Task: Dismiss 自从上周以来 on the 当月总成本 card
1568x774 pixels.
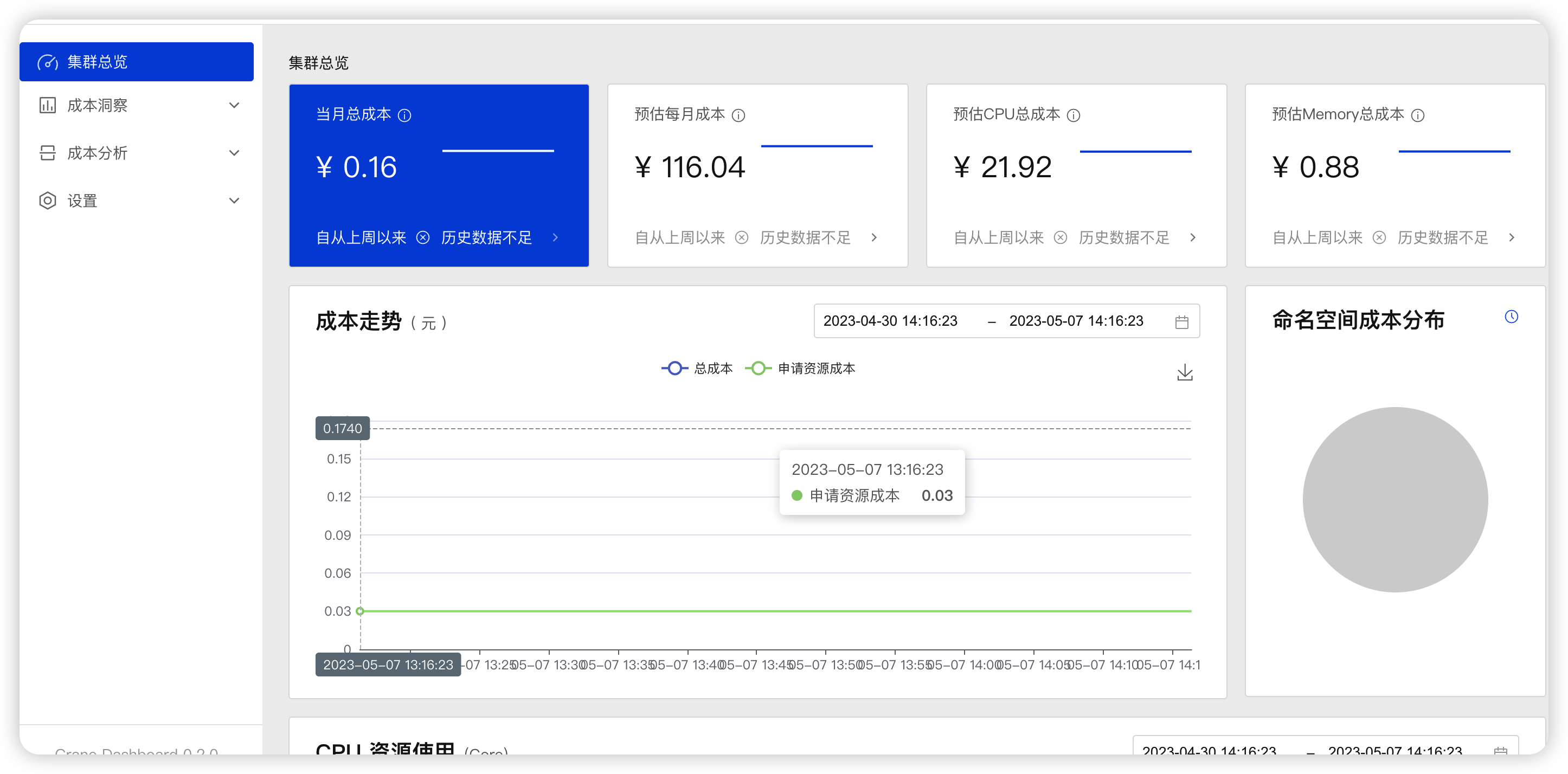Action: [x=423, y=238]
